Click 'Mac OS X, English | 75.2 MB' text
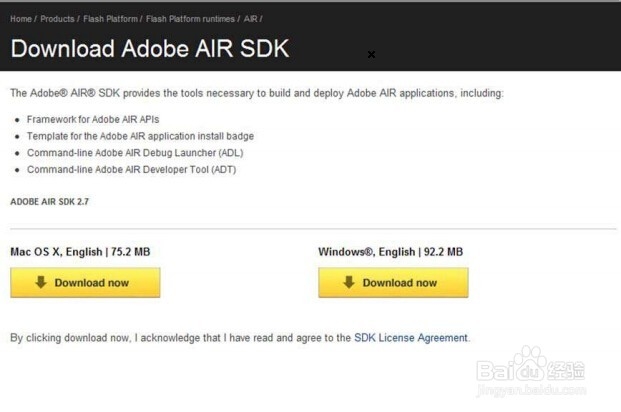 [x=80, y=252]
